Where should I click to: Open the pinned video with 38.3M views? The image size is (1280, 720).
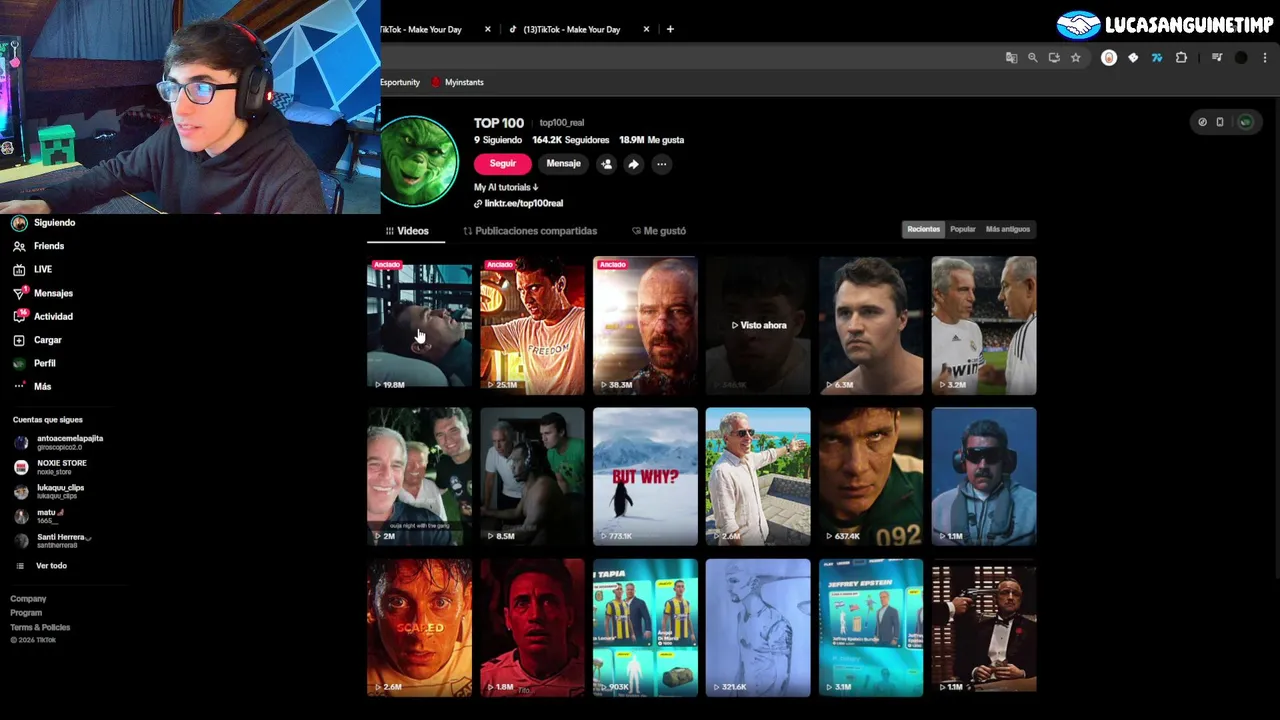point(645,325)
